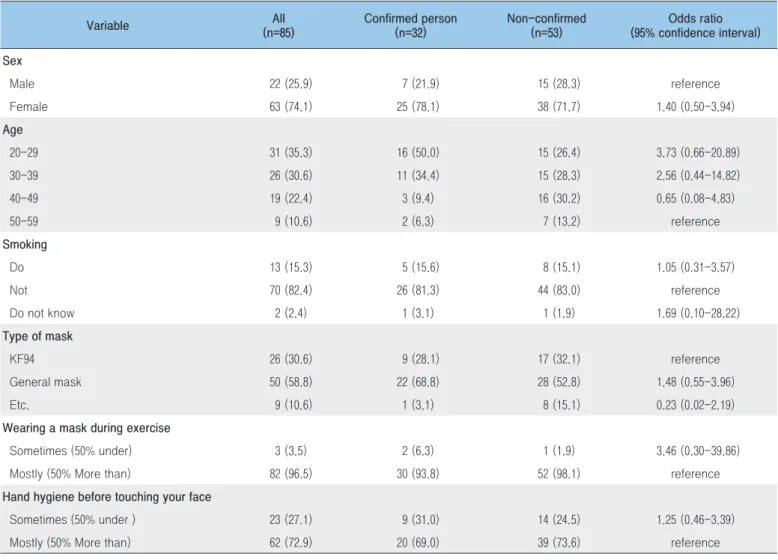The width and height of the screenshot is (778, 560).
Task: Select the '20-29' age row label
Action: pos(24,153)
